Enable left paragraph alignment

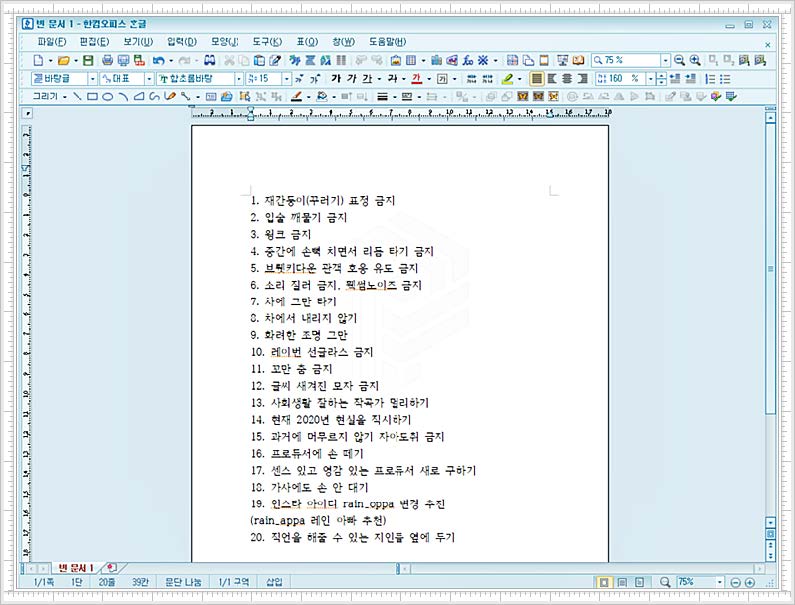click(x=552, y=79)
